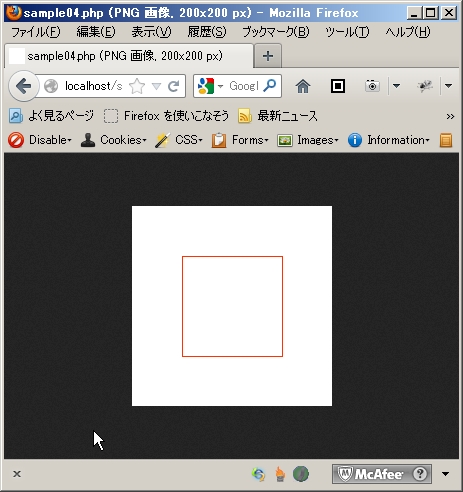
Task: Click the camera screenshot toolbar icon
Action: pos(372,86)
